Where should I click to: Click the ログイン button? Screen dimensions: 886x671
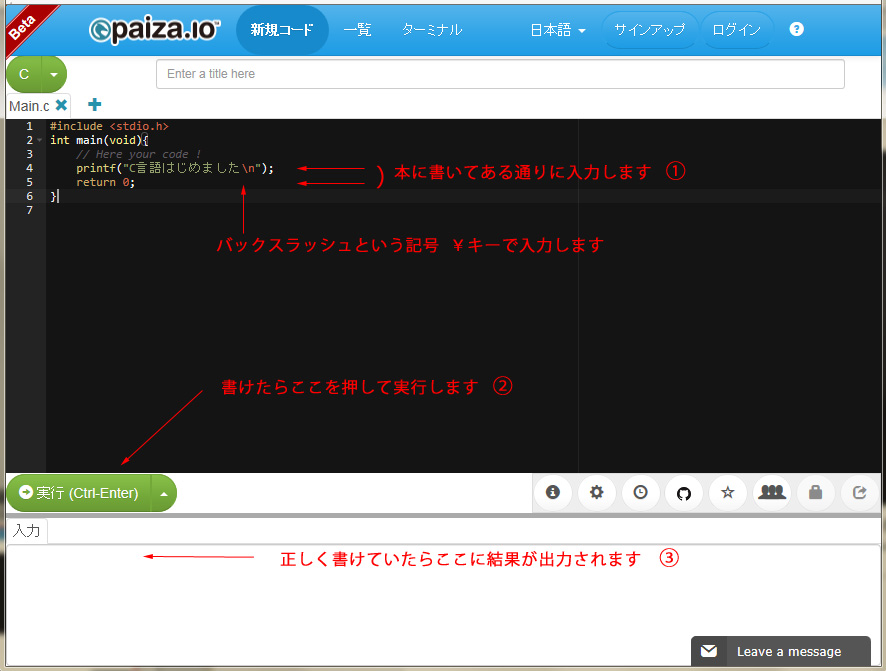click(736, 30)
